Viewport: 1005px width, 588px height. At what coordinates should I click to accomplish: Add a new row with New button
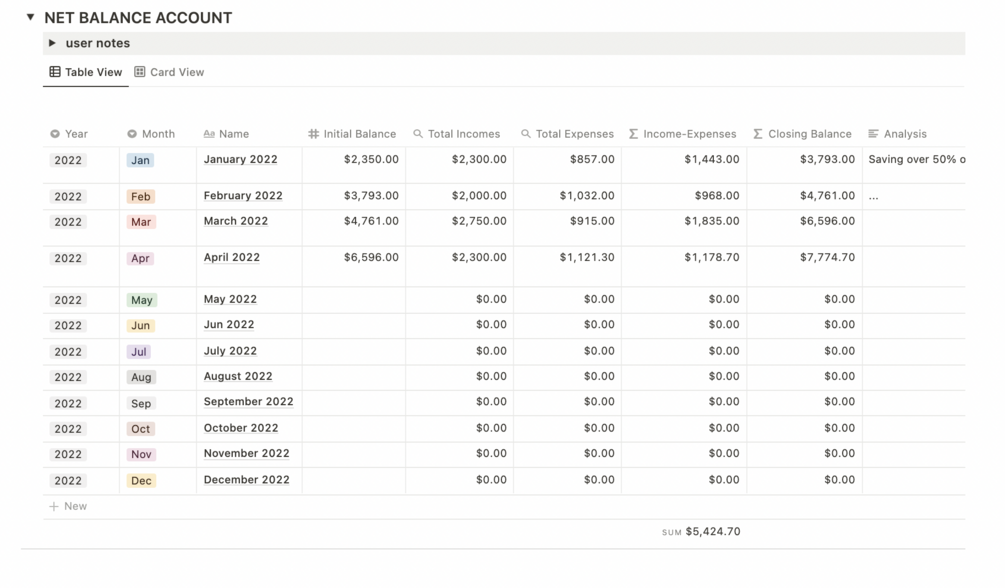68,507
